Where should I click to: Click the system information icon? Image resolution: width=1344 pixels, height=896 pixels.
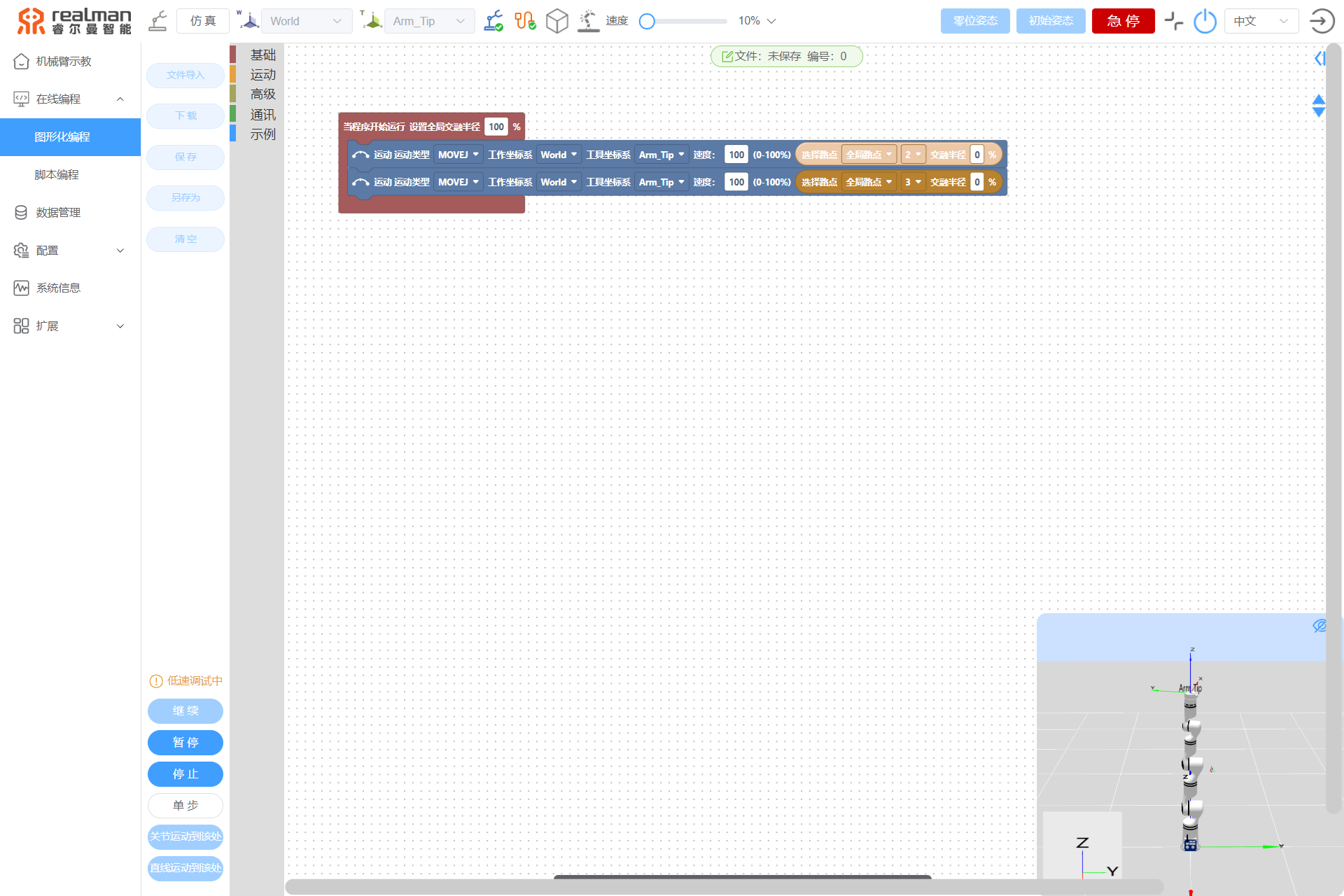click(21, 287)
